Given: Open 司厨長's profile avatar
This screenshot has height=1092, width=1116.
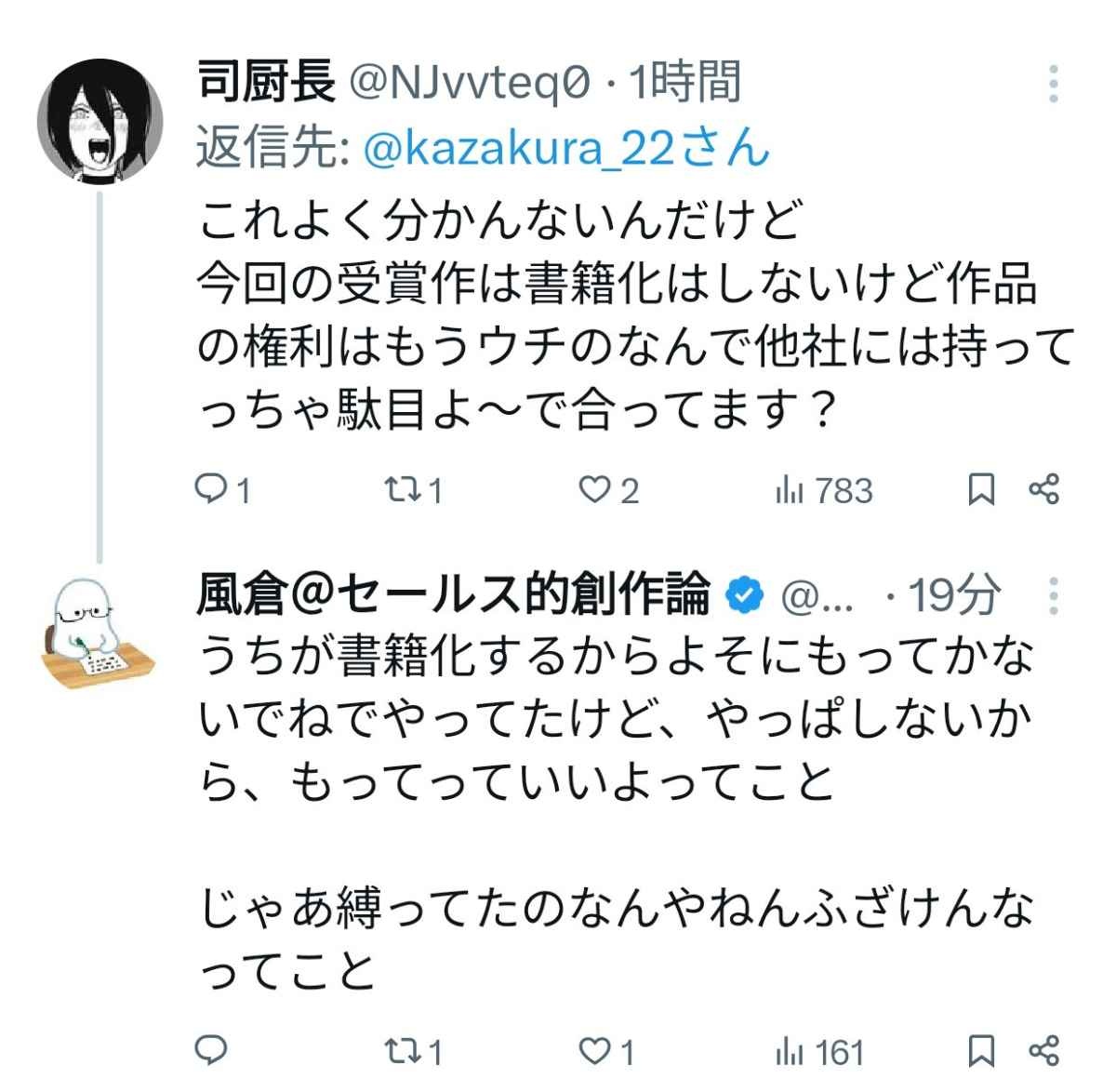Looking at the screenshot, I should click(x=100, y=123).
